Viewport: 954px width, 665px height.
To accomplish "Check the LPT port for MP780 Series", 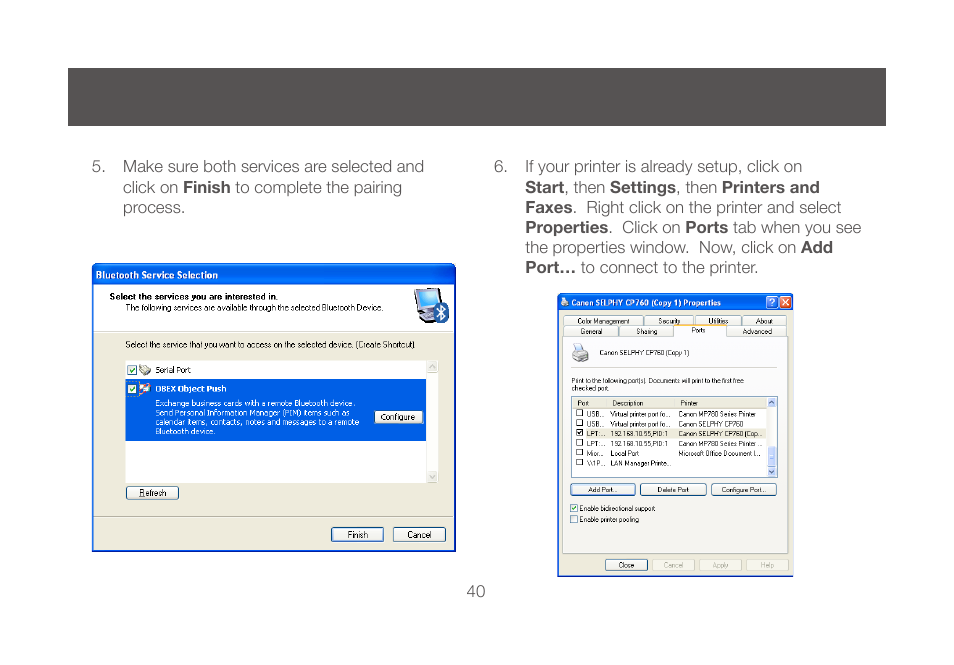I will [579, 442].
